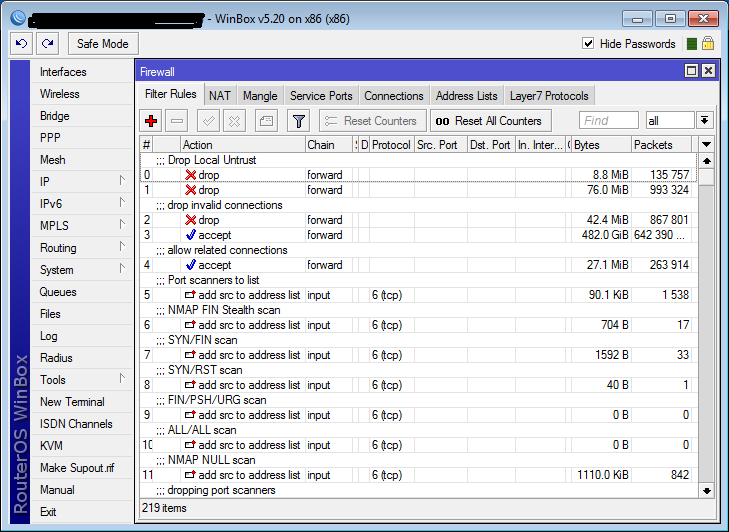729x532 pixels.
Task: Select the 'Drop Local Untrust' comment row
Action: [x=418, y=160]
